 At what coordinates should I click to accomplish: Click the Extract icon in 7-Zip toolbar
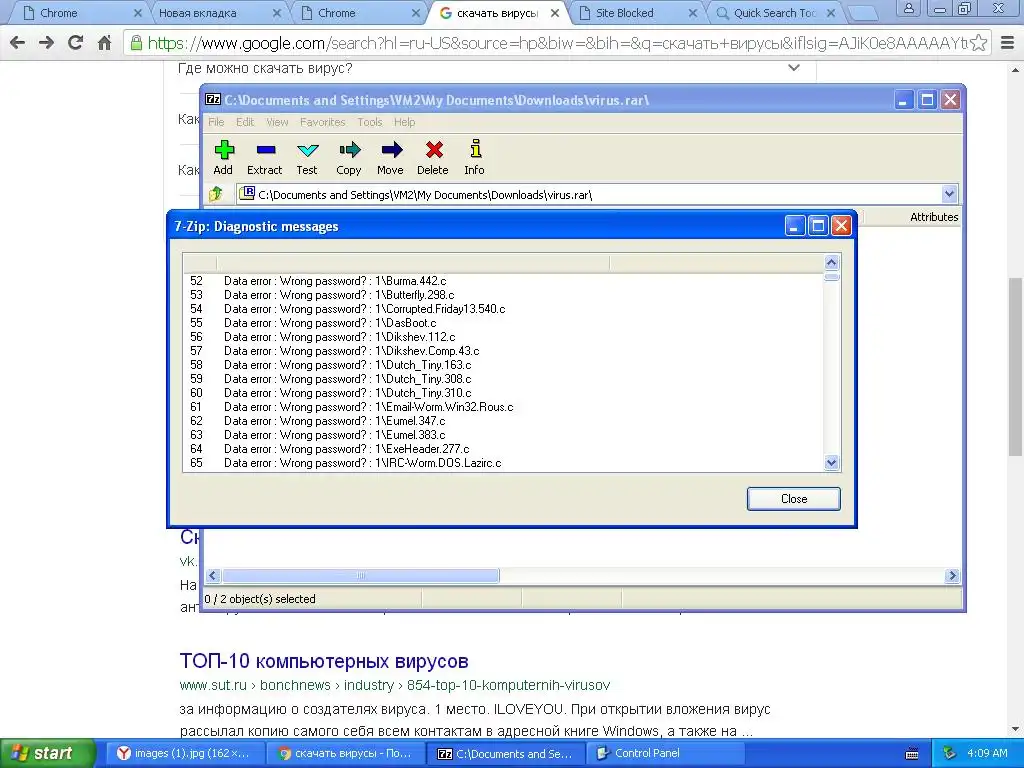click(264, 157)
